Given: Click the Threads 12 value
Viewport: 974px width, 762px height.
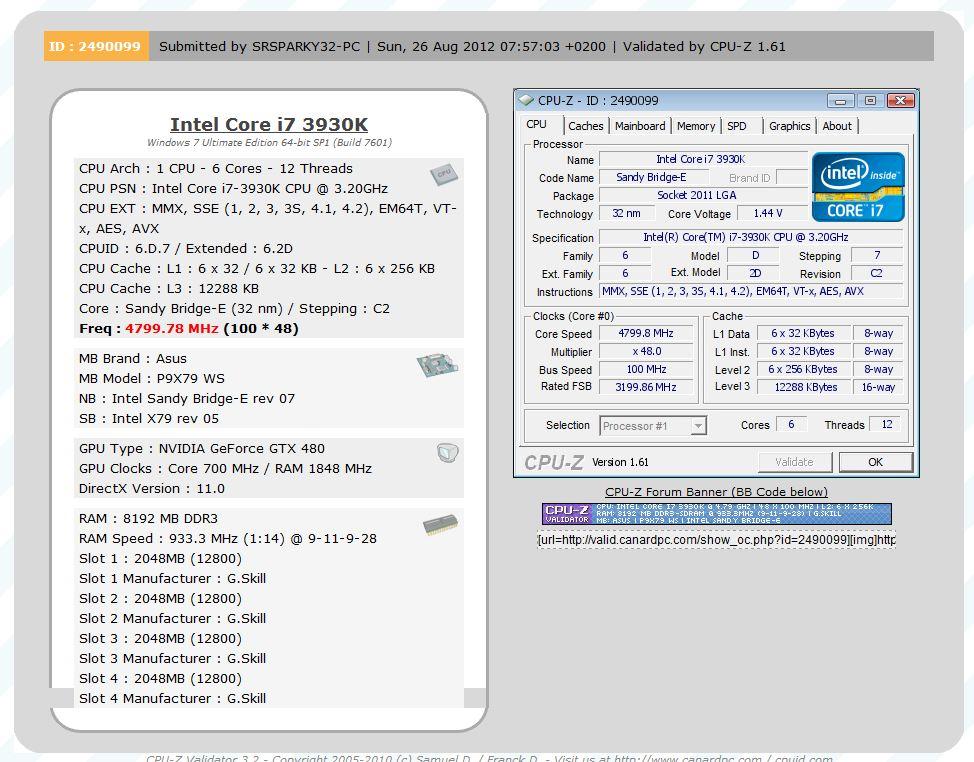Looking at the screenshot, I should coord(886,425).
